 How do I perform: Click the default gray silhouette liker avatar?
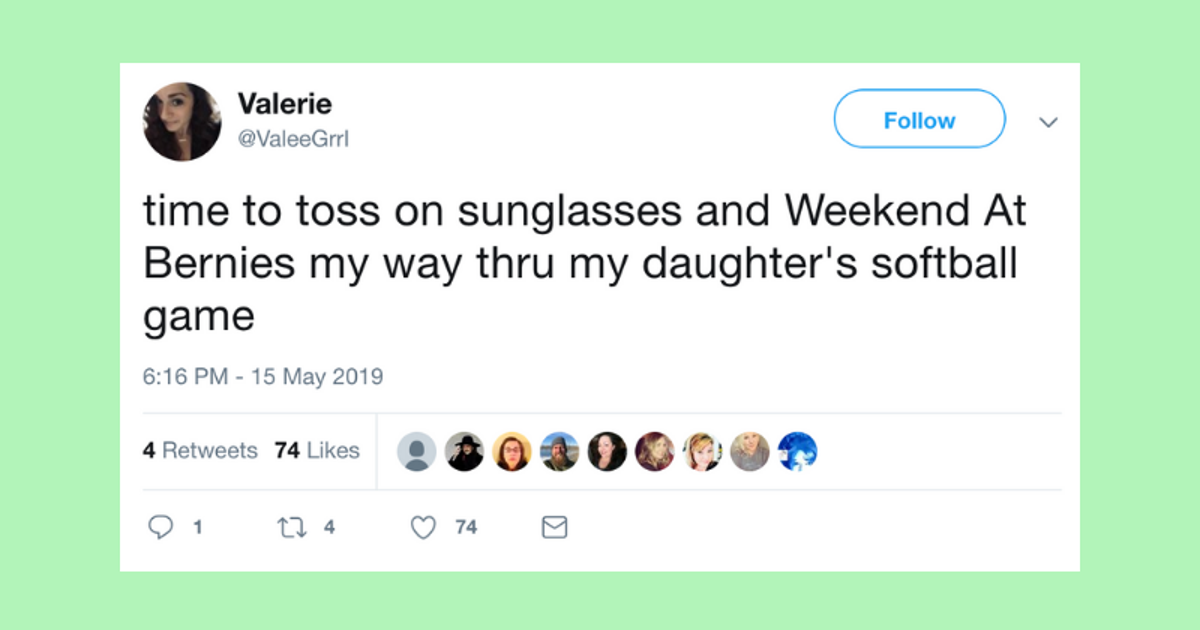(x=417, y=451)
